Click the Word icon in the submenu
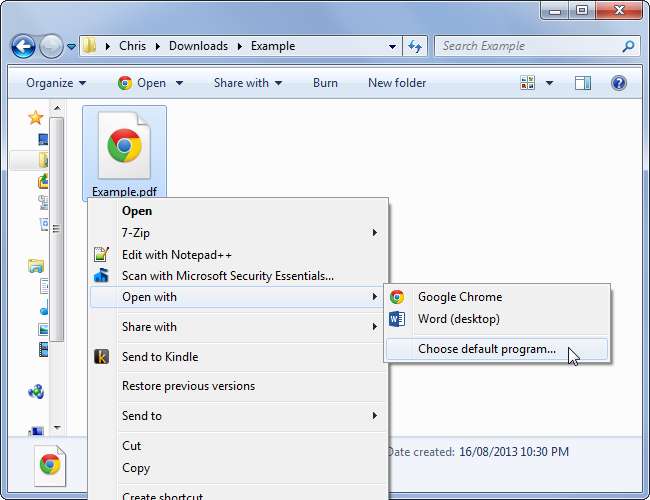 pyautogui.click(x=397, y=319)
